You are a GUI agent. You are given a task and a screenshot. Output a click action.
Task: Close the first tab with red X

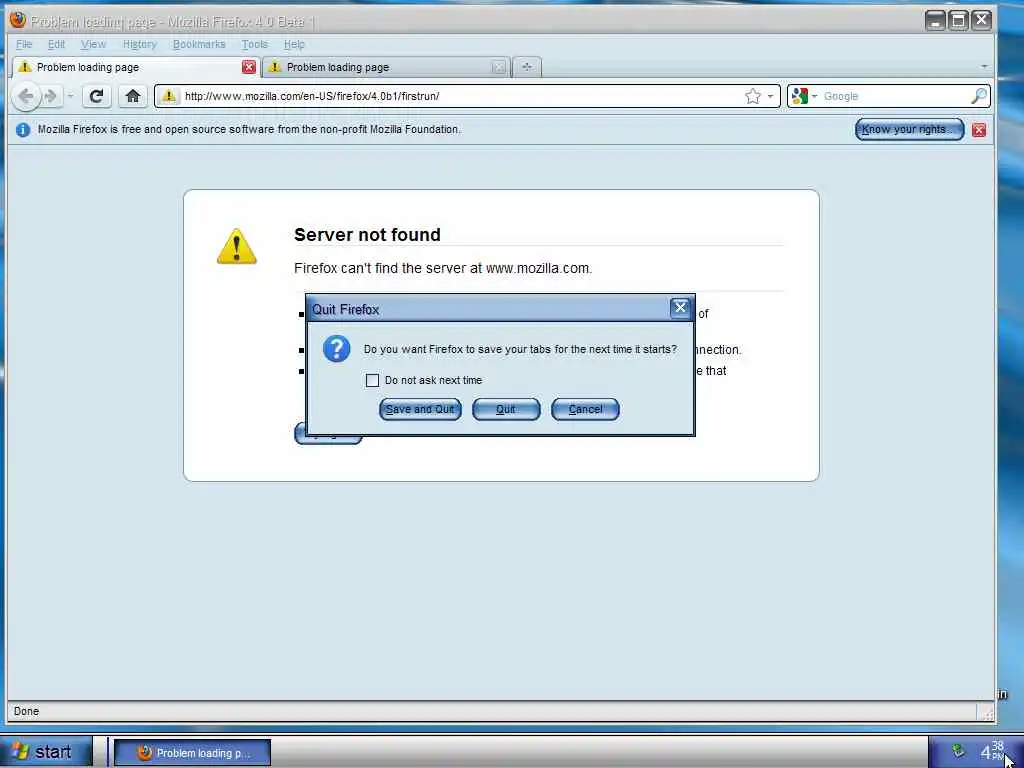pos(249,67)
